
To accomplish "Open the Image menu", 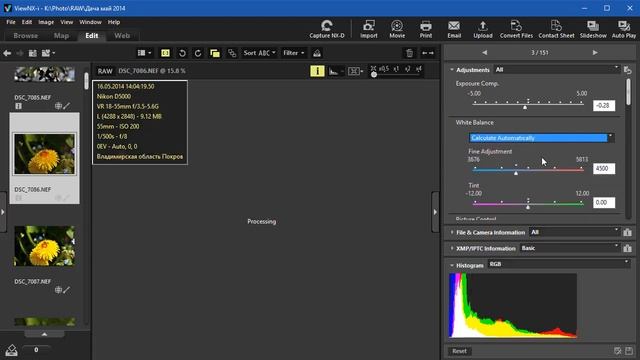I will pyautogui.click(x=46, y=22).
